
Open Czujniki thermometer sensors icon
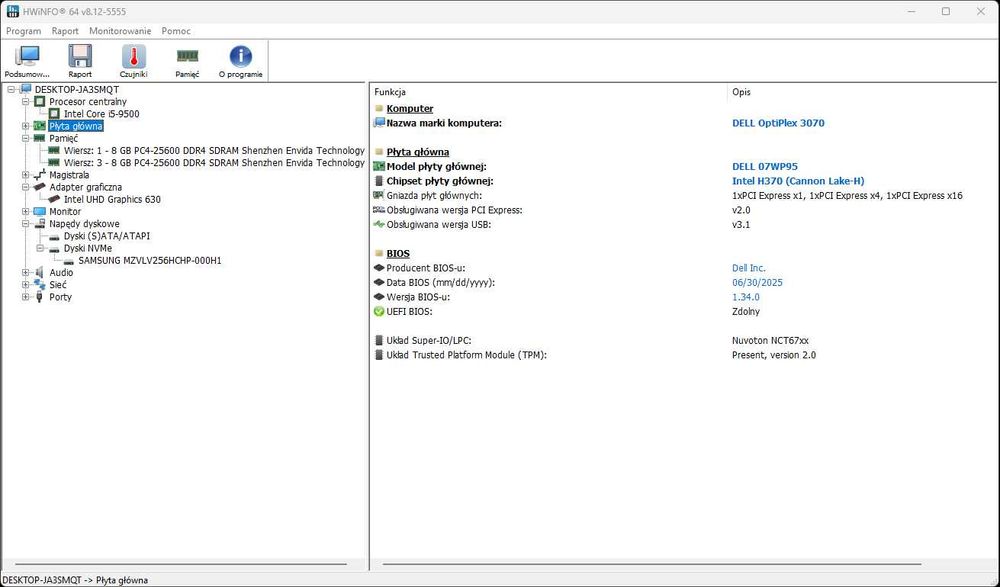click(133, 57)
